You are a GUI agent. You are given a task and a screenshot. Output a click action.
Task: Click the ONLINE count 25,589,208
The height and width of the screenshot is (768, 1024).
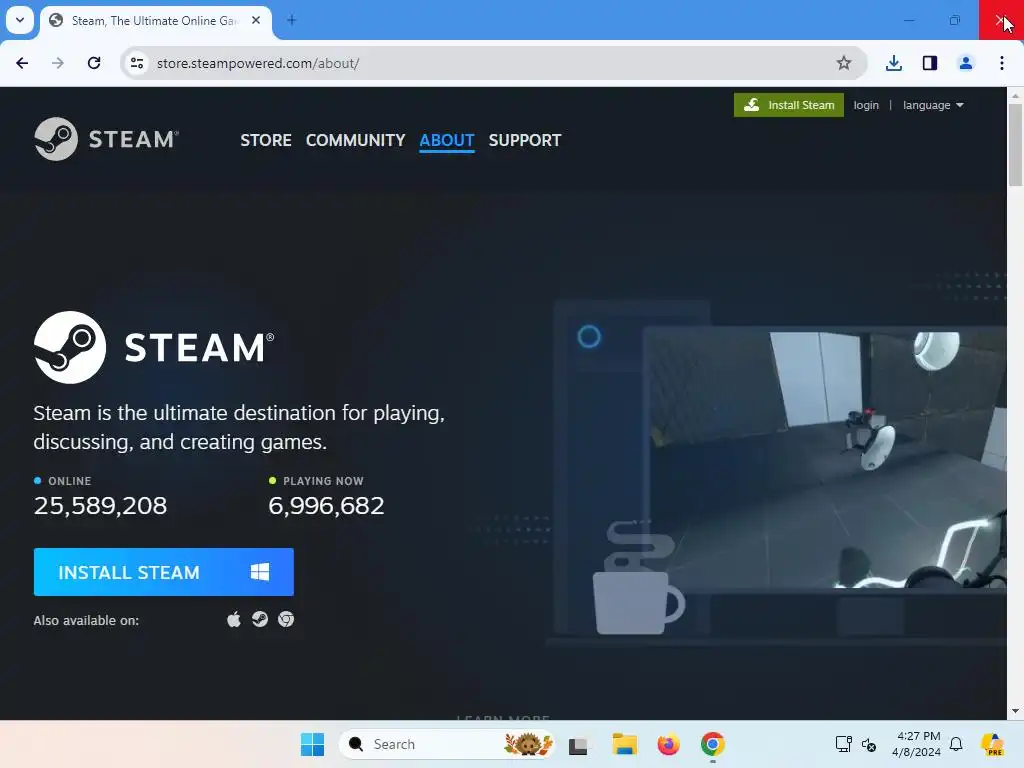coord(101,506)
